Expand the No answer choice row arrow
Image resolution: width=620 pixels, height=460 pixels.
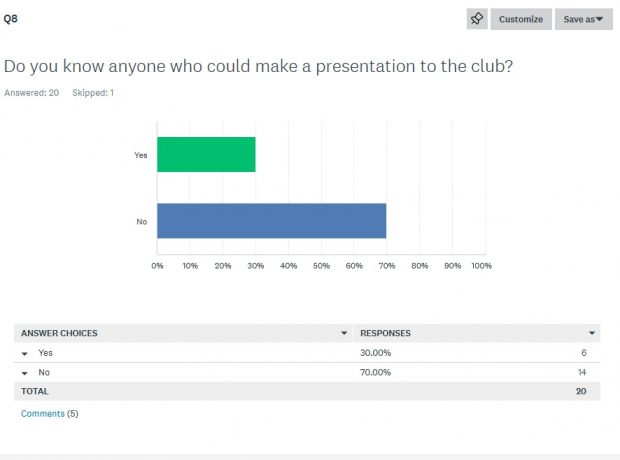click(24, 372)
